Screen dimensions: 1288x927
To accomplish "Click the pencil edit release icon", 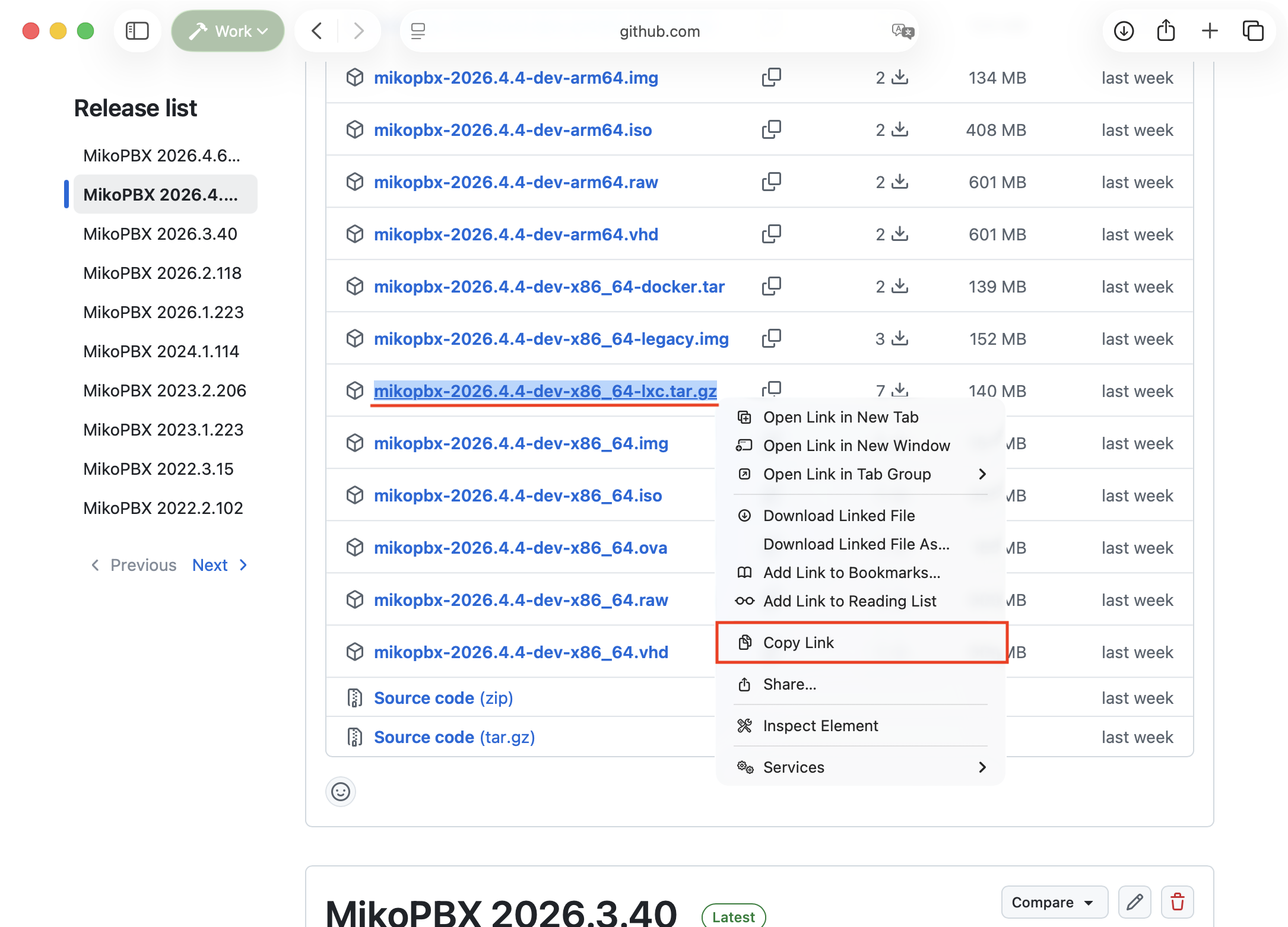I will (1134, 902).
